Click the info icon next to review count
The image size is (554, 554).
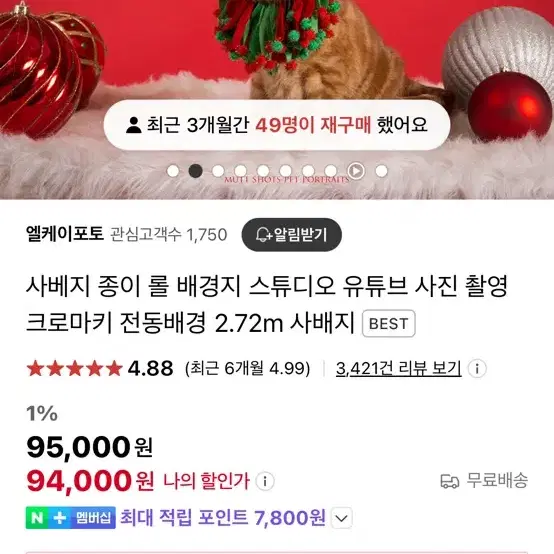pos(477,369)
